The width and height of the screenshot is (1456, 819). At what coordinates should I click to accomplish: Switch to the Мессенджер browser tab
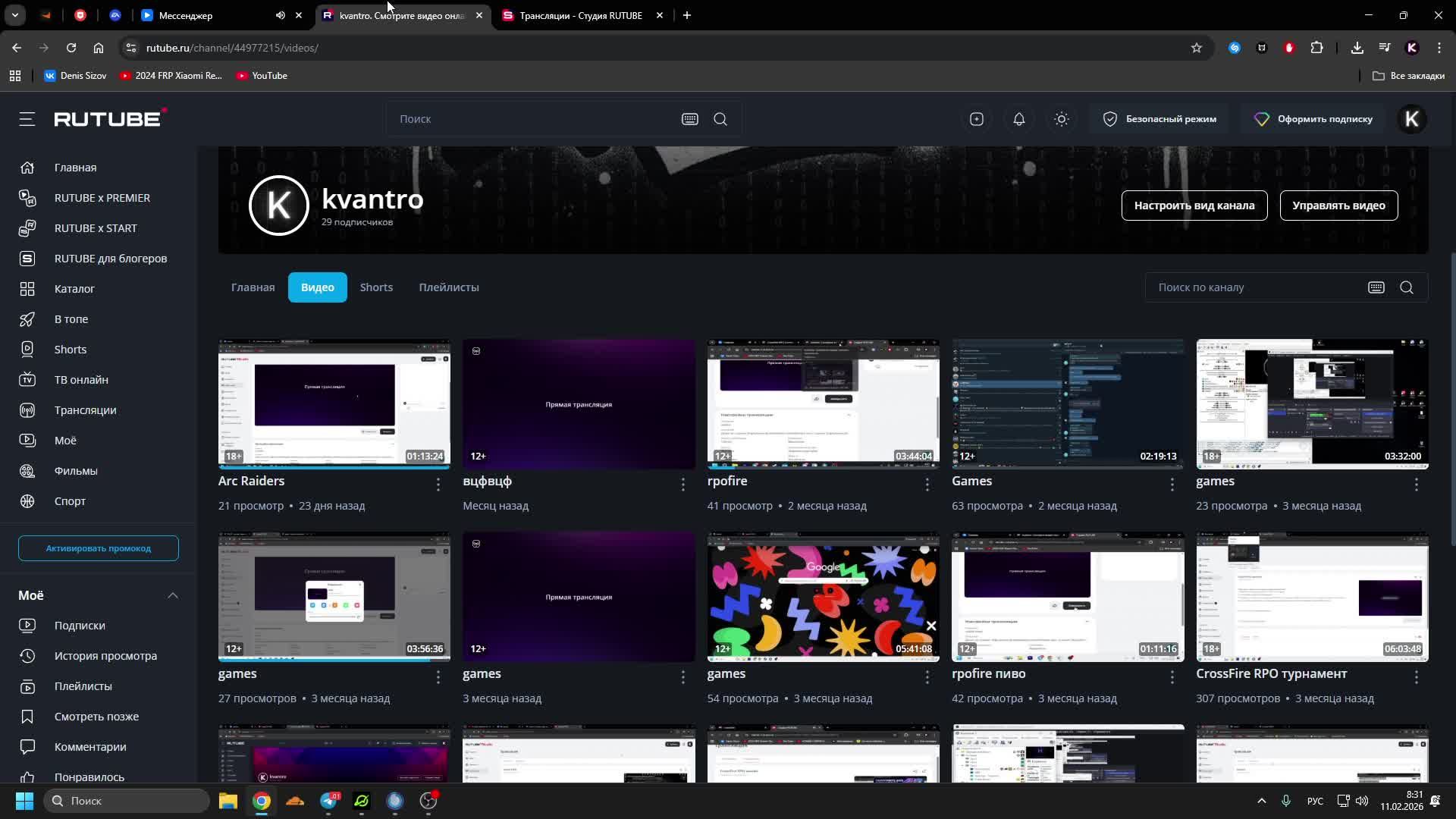tap(205, 15)
